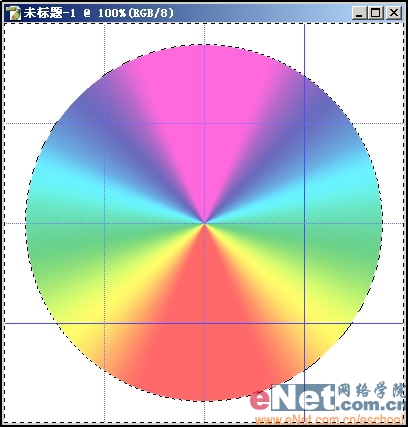Click the eNet logo watermark
This screenshot has width=408, height=427.
293,398
